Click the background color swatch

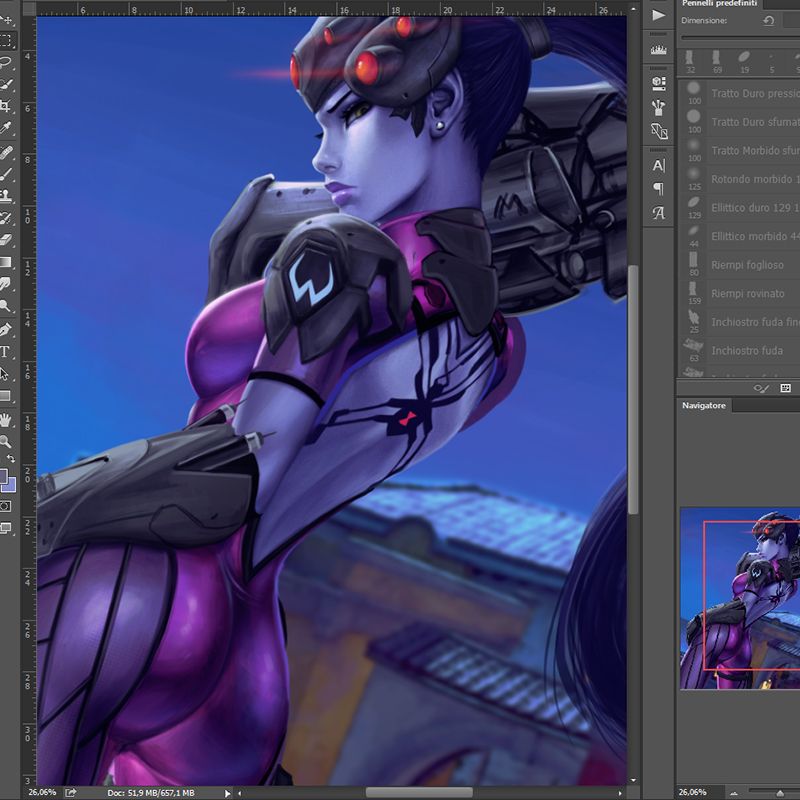(x=10, y=485)
